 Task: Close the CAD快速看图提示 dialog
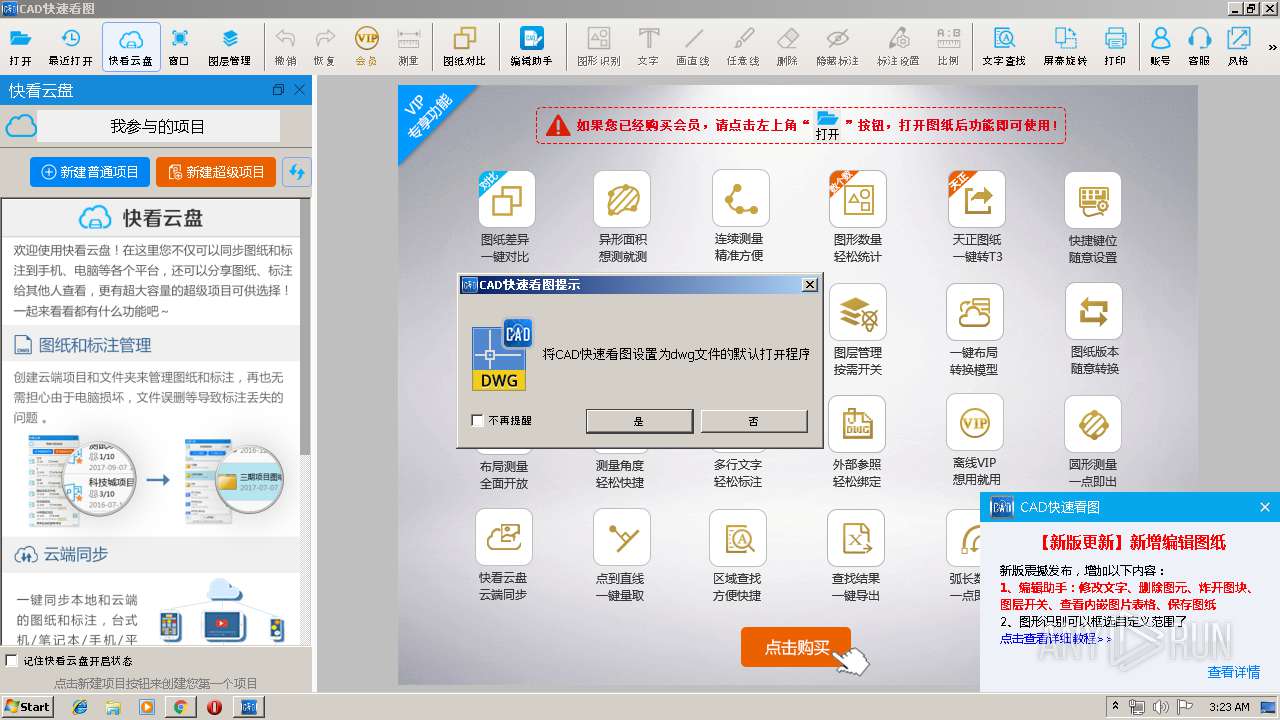pos(810,285)
